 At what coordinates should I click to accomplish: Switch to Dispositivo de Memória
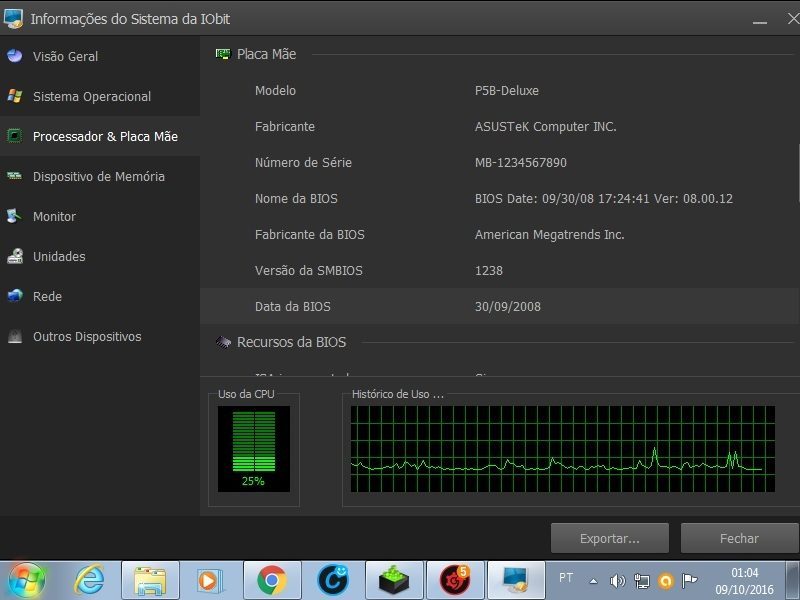pyautogui.click(x=98, y=177)
